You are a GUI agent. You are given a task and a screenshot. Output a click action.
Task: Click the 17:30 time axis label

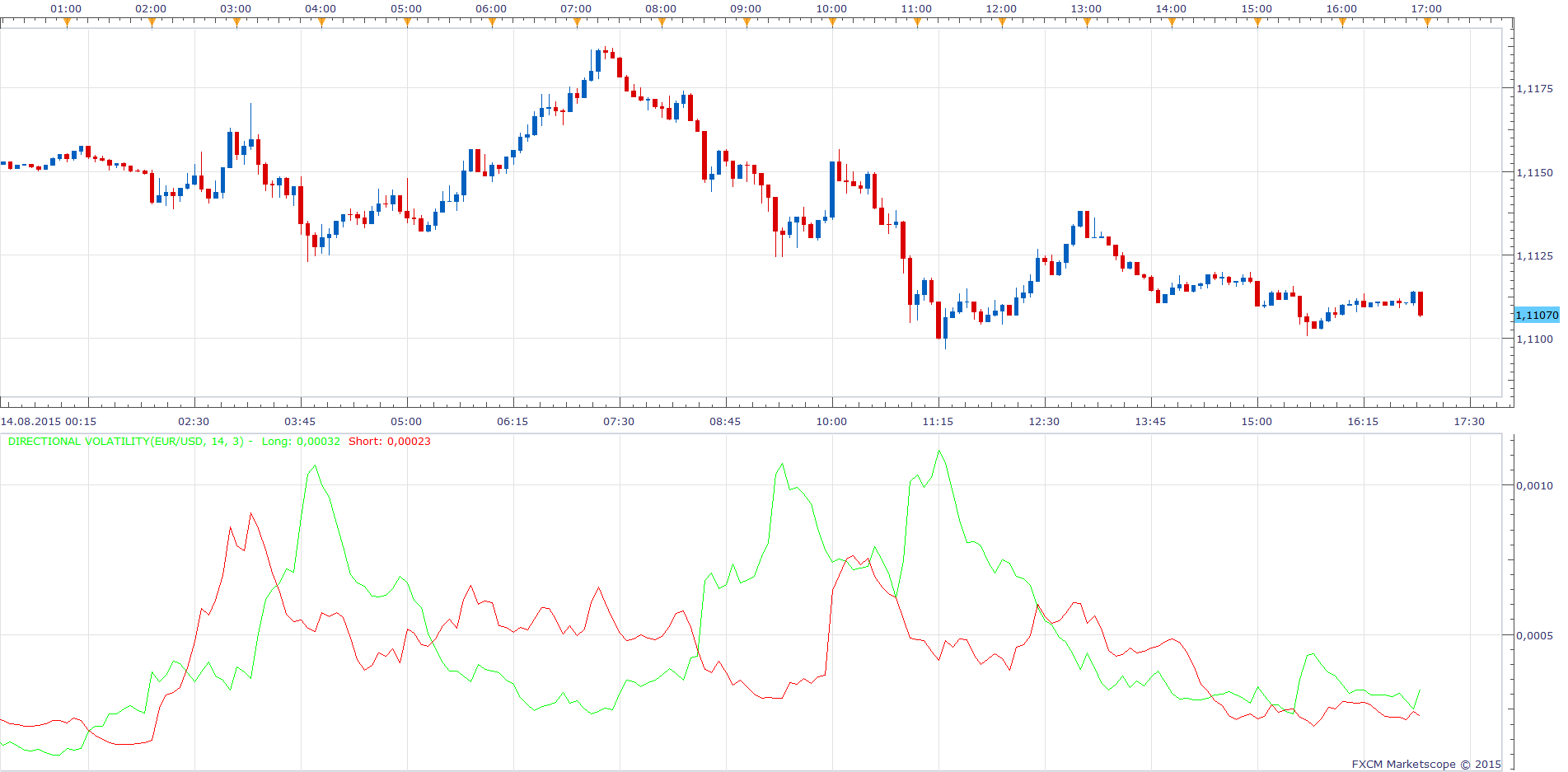(x=1469, y=421)
